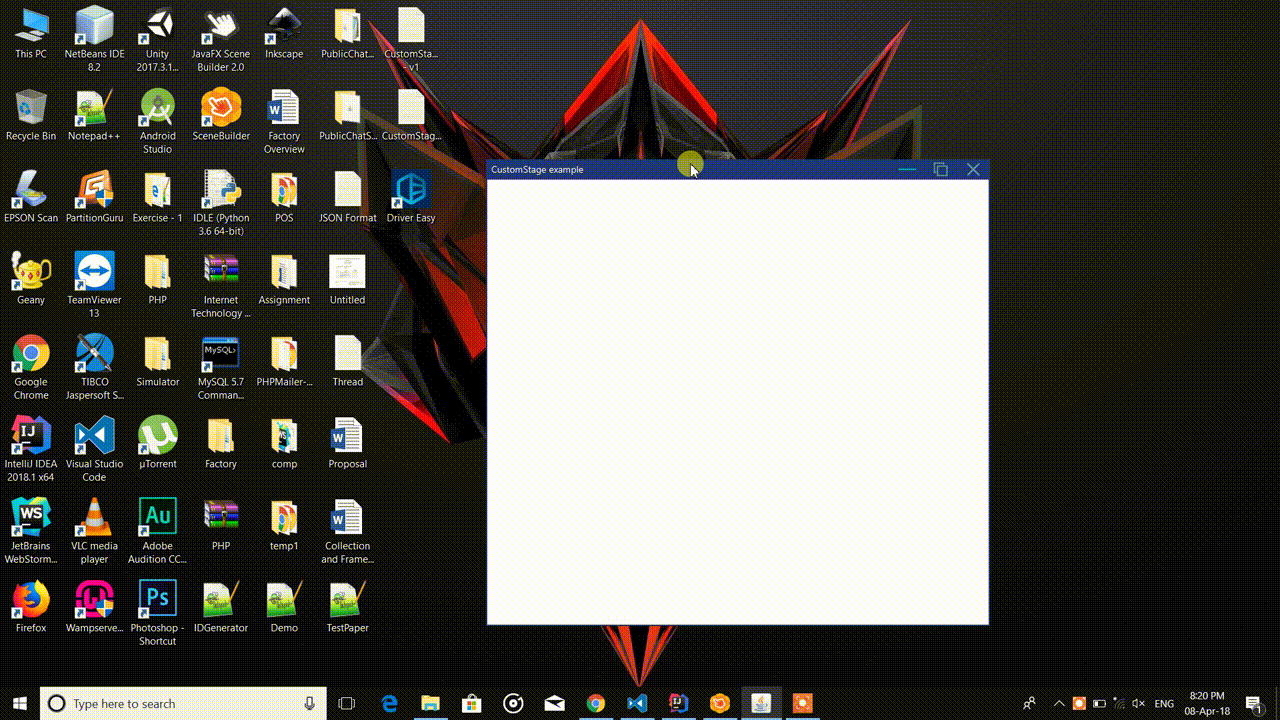The height and width of the screenshot is (720, 1280).
Task: Select the Geany desktop icon
Action: point(31,278)
